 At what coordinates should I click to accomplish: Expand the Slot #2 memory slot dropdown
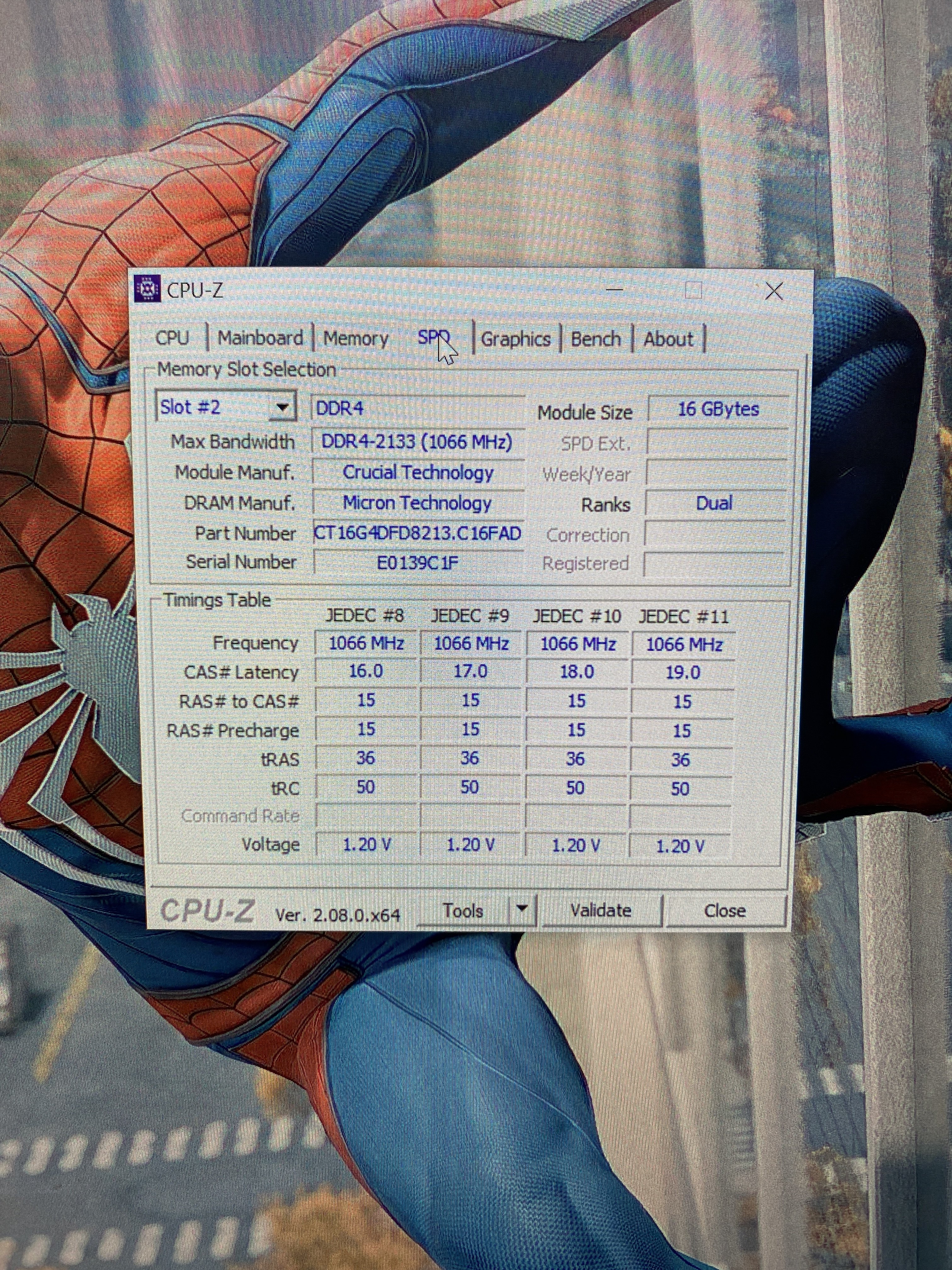(282, 408)
